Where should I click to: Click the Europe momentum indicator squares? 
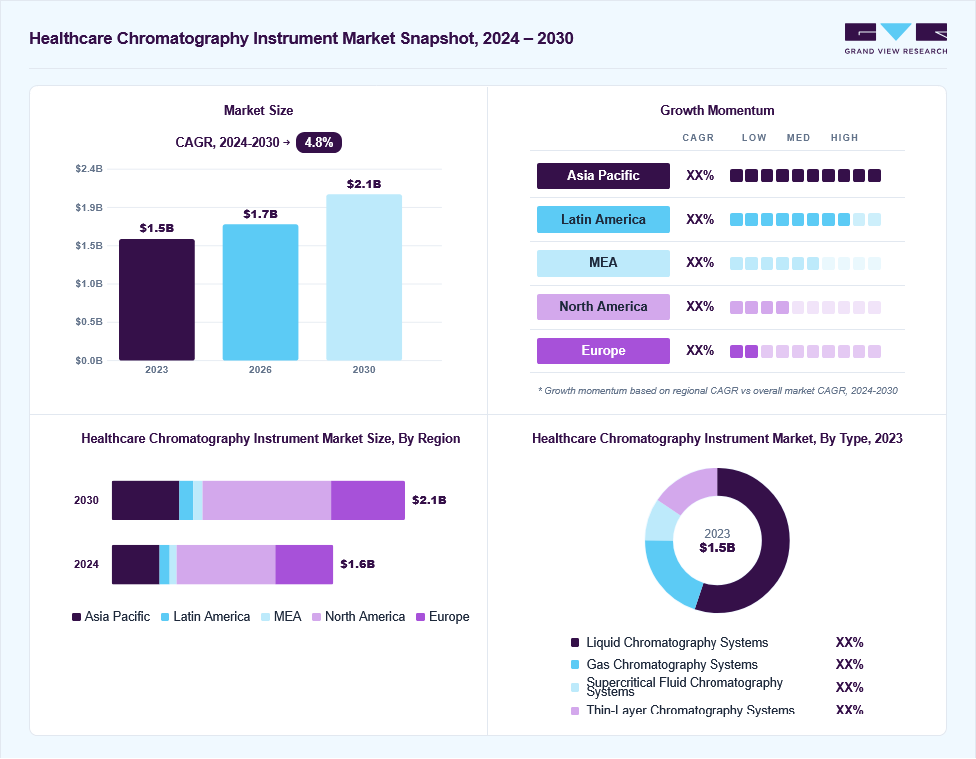[805, 351]
